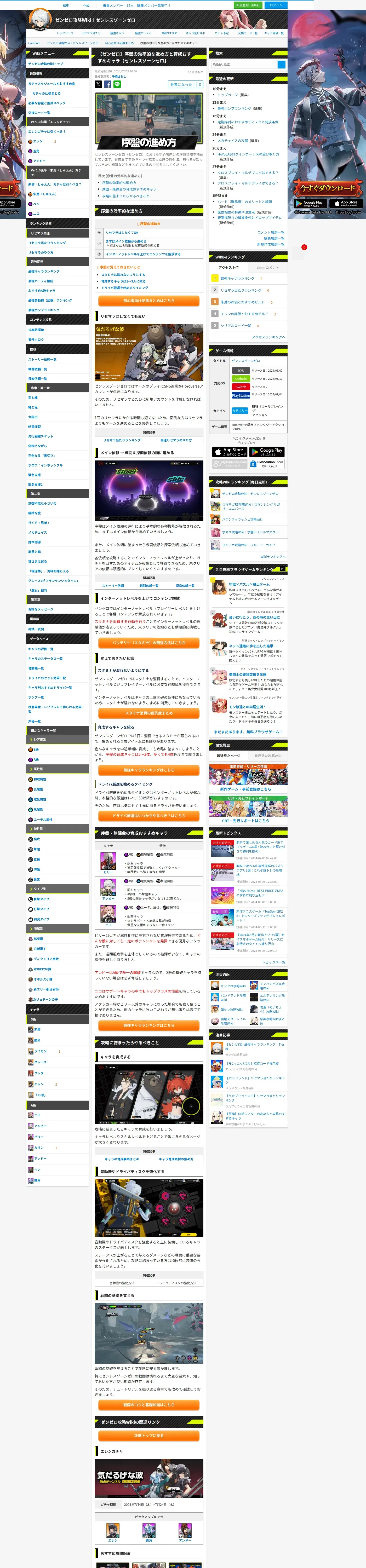Open 氷属性 attribute in left menu
The width and height of the screenshot is (366, 1568).
pos(35,810)
